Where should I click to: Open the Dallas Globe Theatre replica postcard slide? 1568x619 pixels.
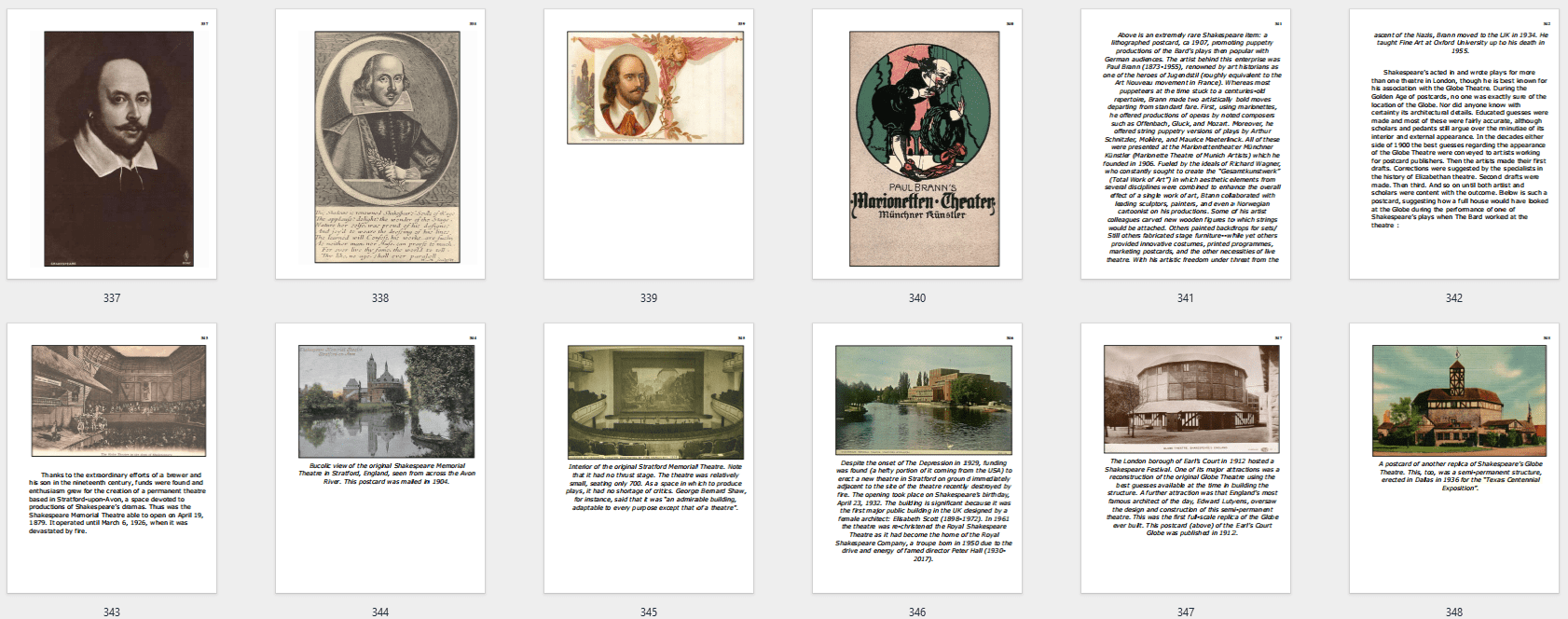click(1454, 459)
